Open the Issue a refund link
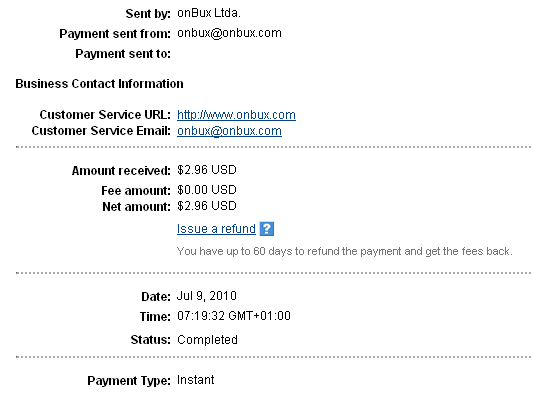 [x=216, y=229]
